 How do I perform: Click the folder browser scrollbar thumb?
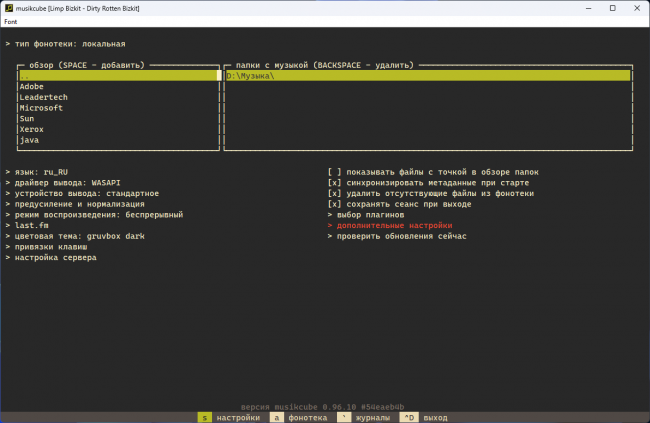click(x=219, y=75)
